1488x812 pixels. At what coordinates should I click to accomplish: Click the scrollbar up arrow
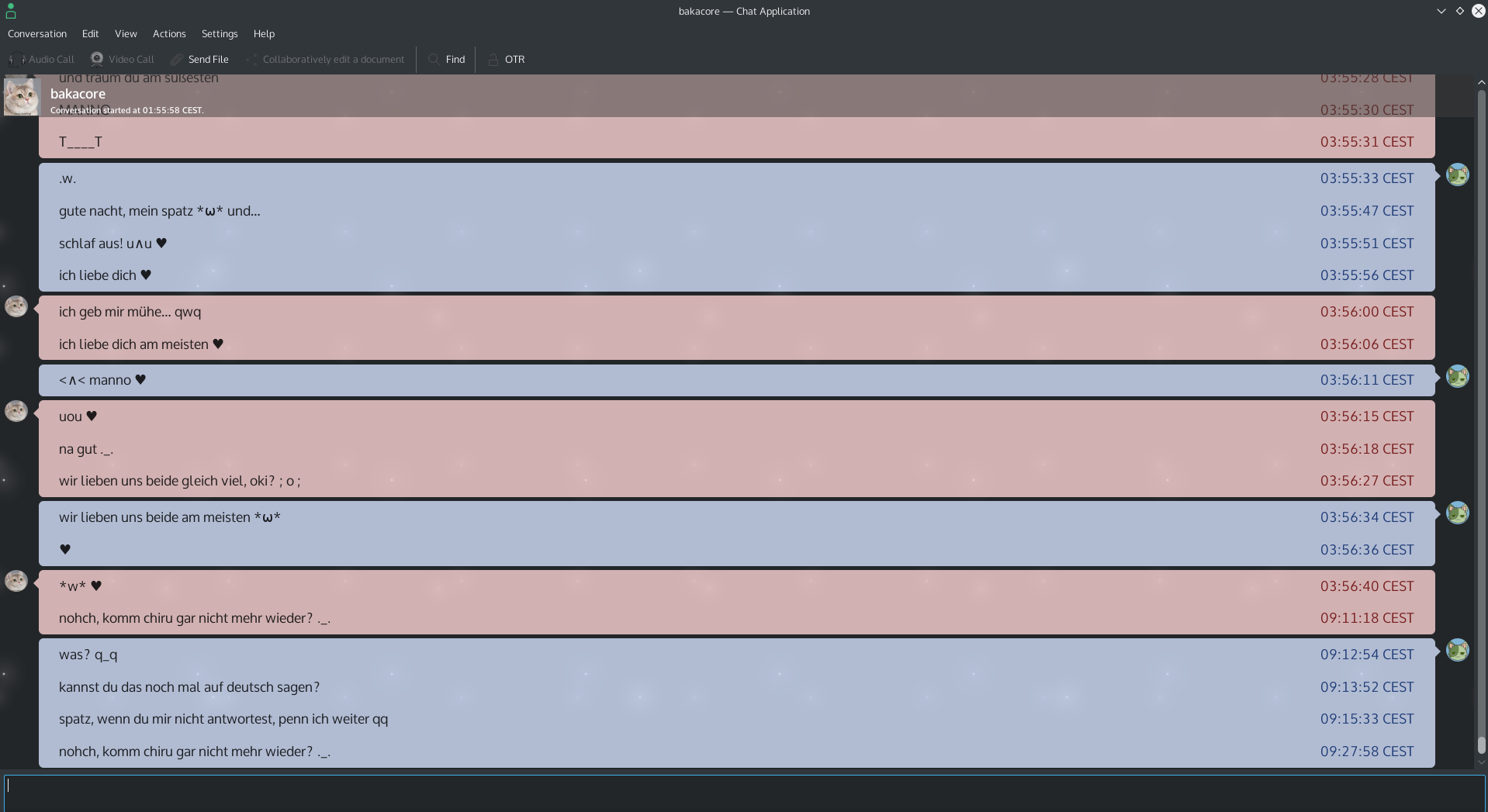pyautogui.click(x=1481, y=82)
